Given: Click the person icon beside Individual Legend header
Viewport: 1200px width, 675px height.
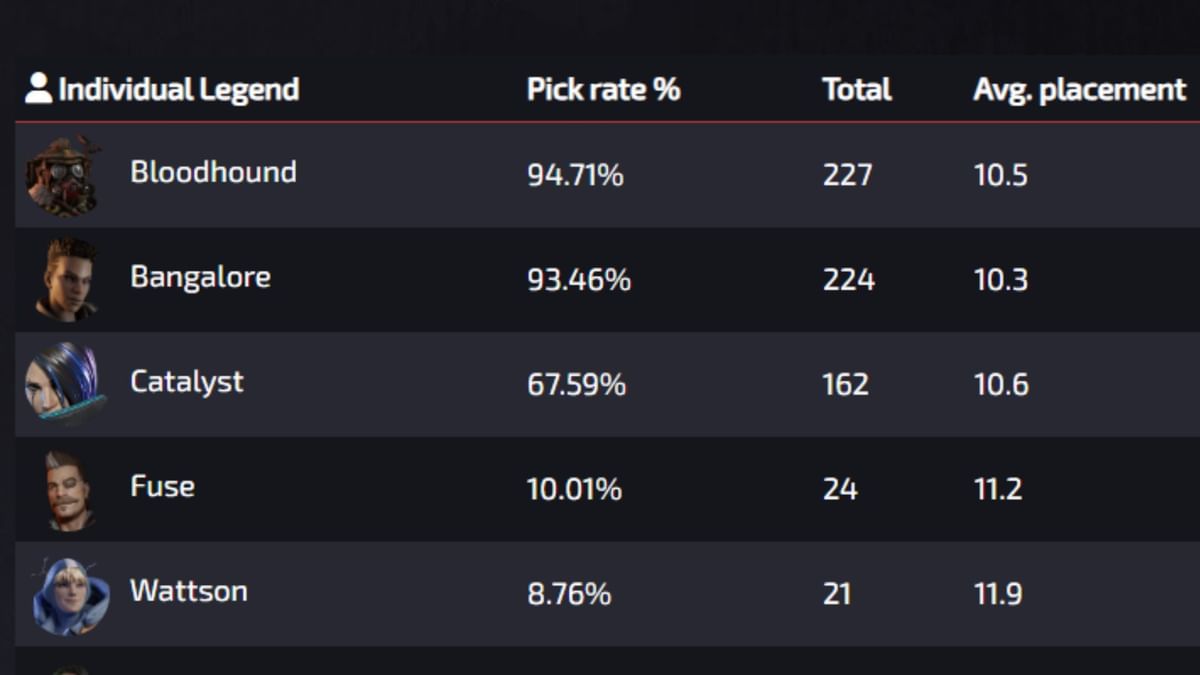Looking at the screenshot, I should [37, 88].
